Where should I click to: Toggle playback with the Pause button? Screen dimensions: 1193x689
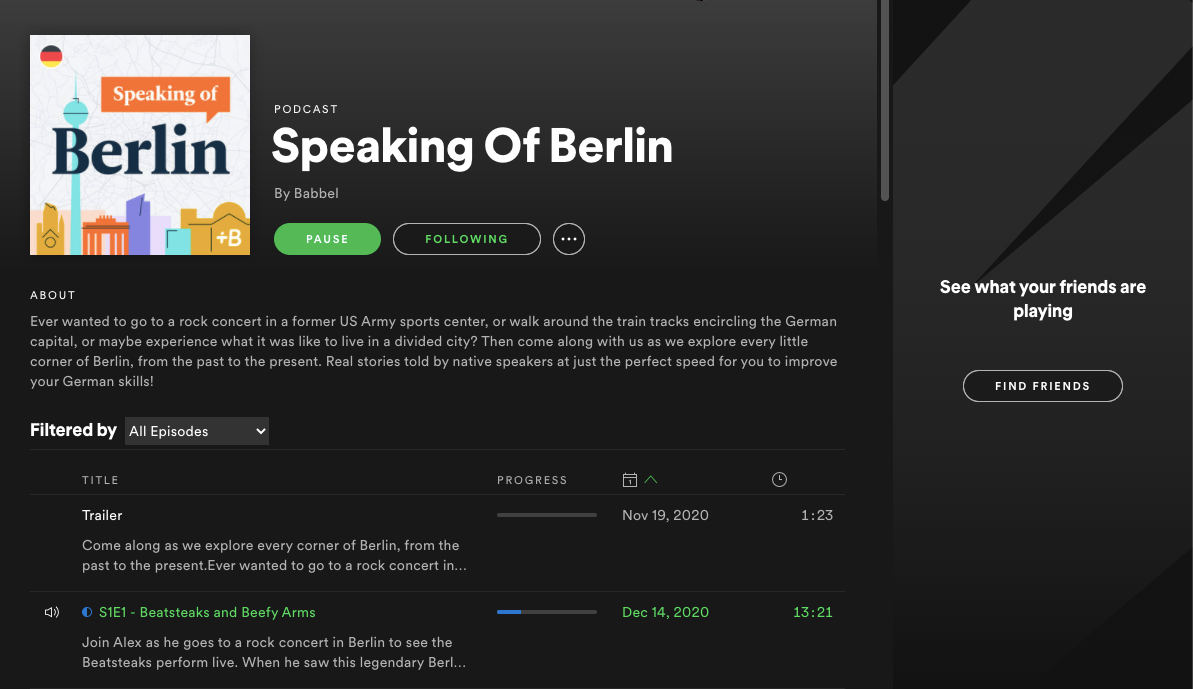(327, 239)
